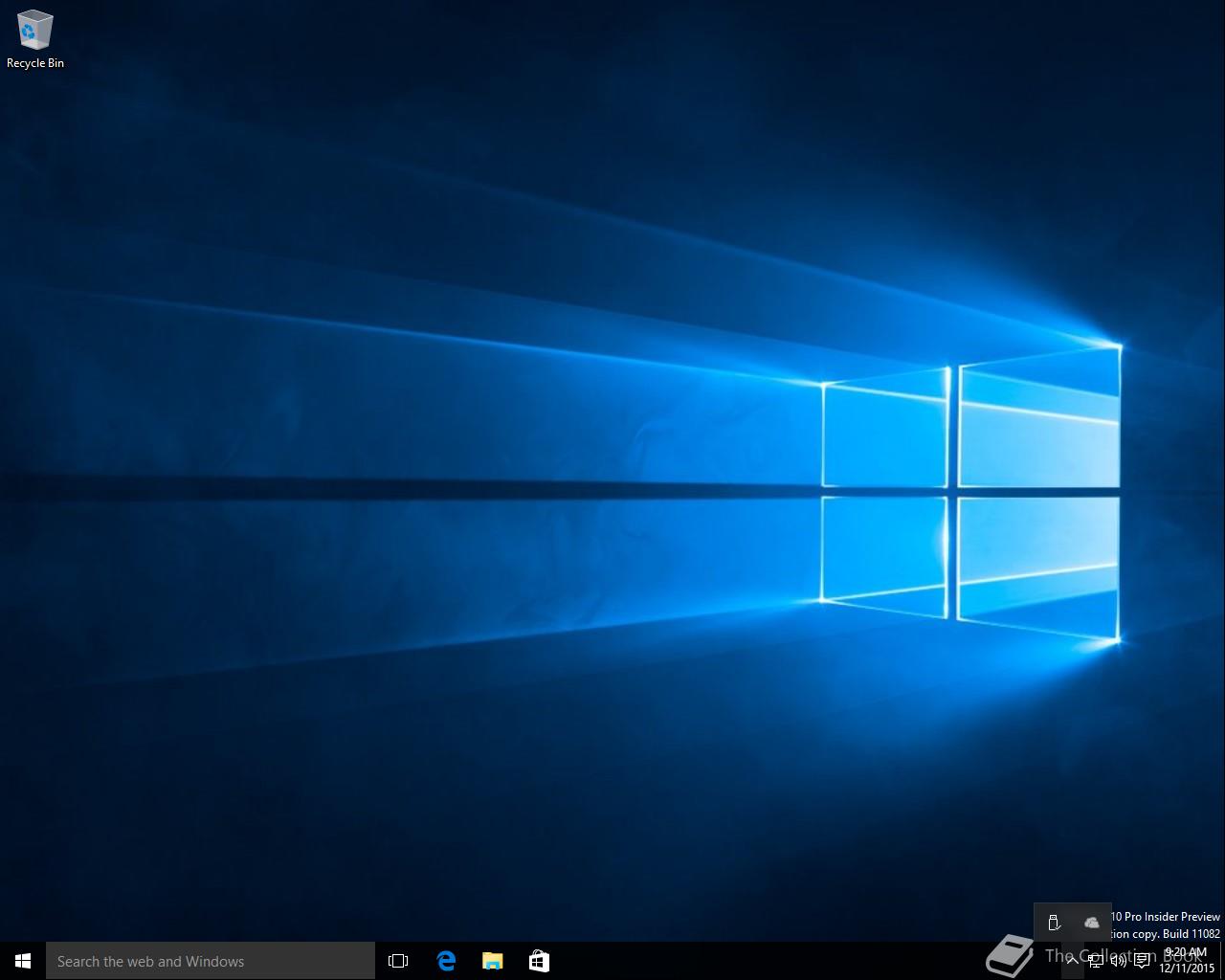Screen dimensions: 1225x980
Task: Launch Microsoft Edge from the taskbar
Action: pos(446,961)
